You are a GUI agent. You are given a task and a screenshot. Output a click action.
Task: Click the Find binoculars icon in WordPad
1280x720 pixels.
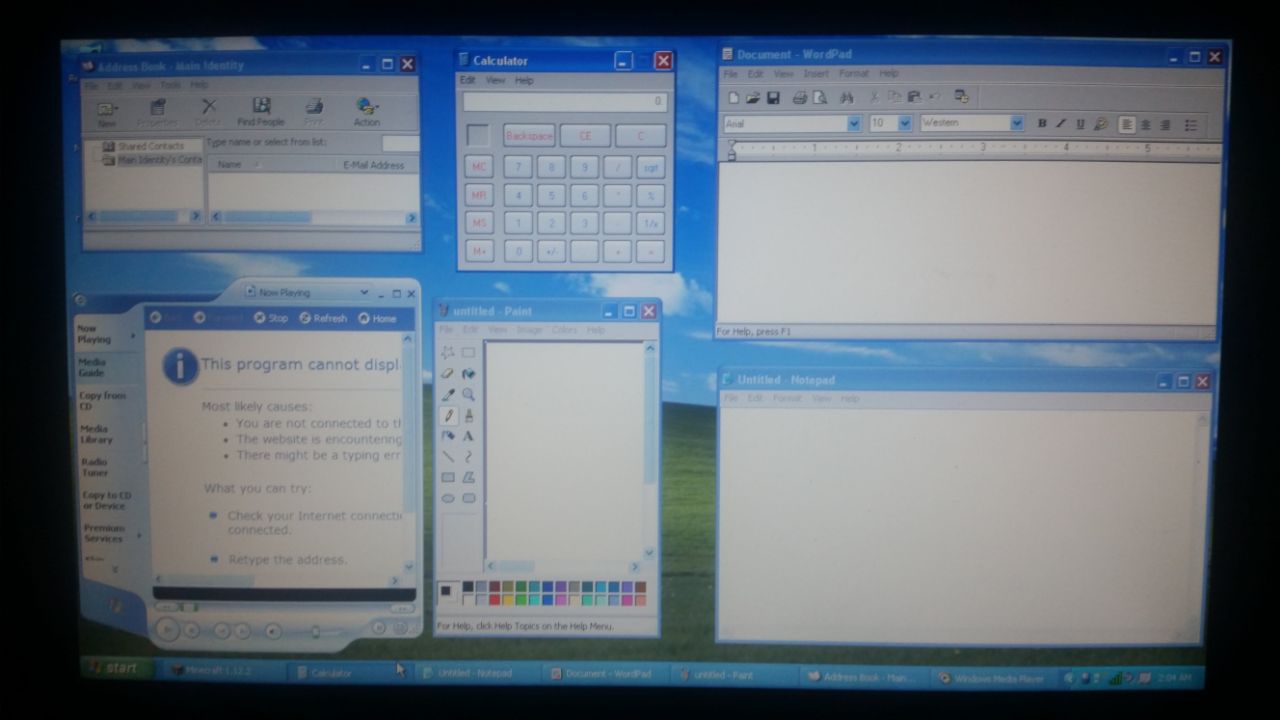click(847, 97)
